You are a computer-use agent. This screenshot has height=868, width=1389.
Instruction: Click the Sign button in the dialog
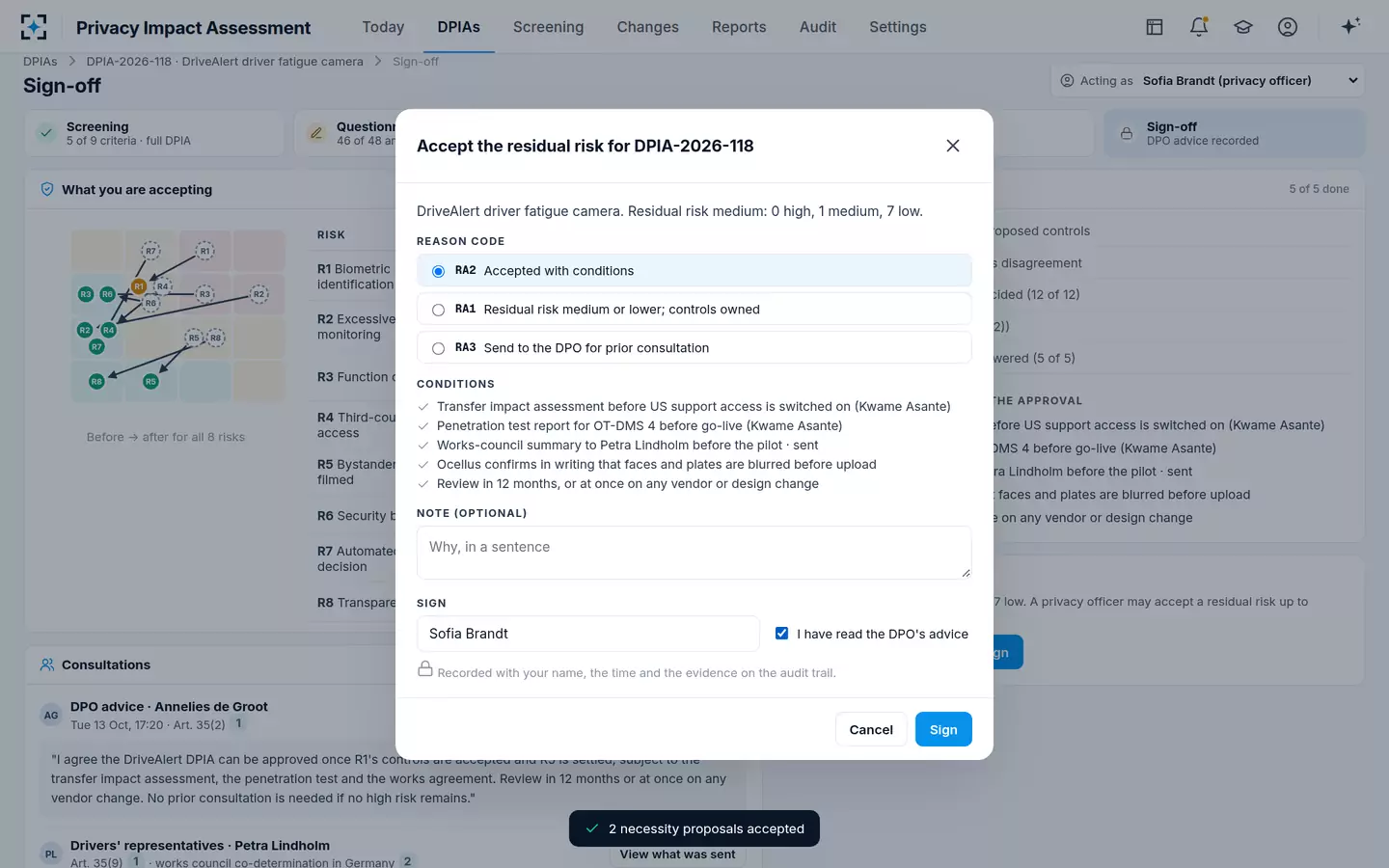point(943,729)
